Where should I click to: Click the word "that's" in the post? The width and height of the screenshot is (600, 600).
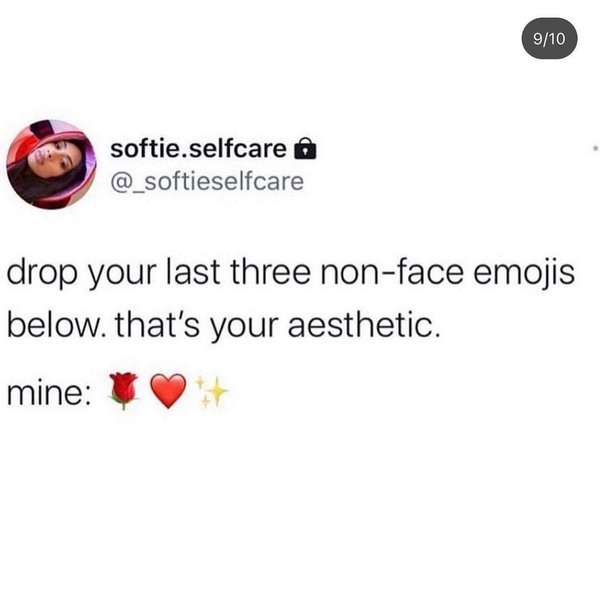157,325
